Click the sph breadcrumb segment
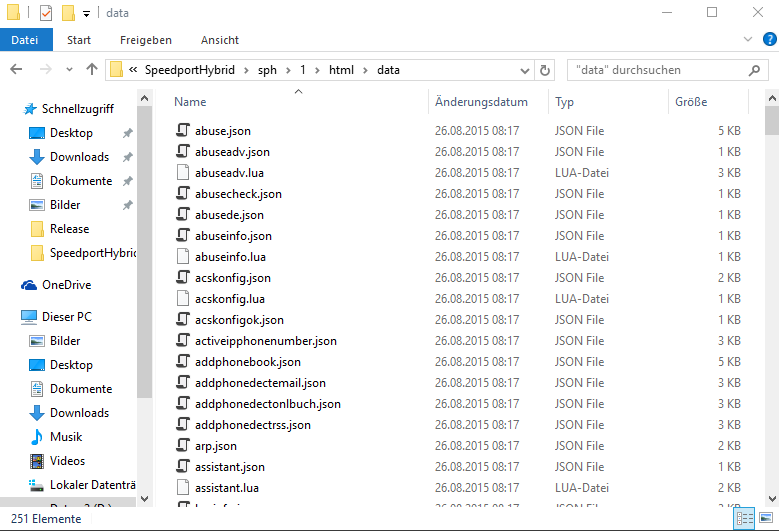The image size is (779, 531). (267, 70)
